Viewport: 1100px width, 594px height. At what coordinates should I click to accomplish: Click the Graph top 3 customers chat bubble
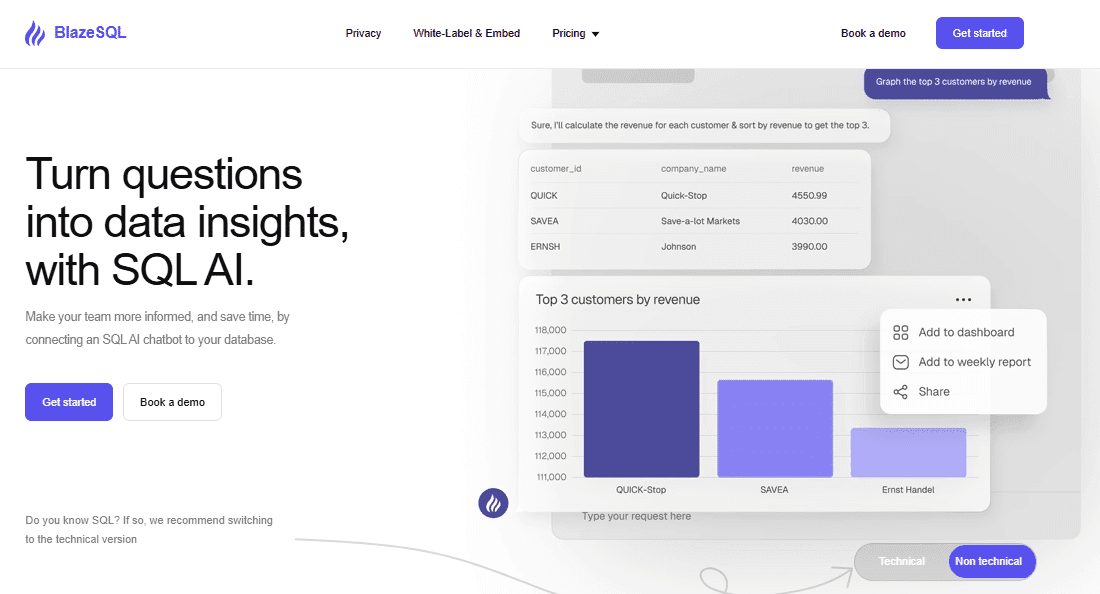tap(953, 82)
